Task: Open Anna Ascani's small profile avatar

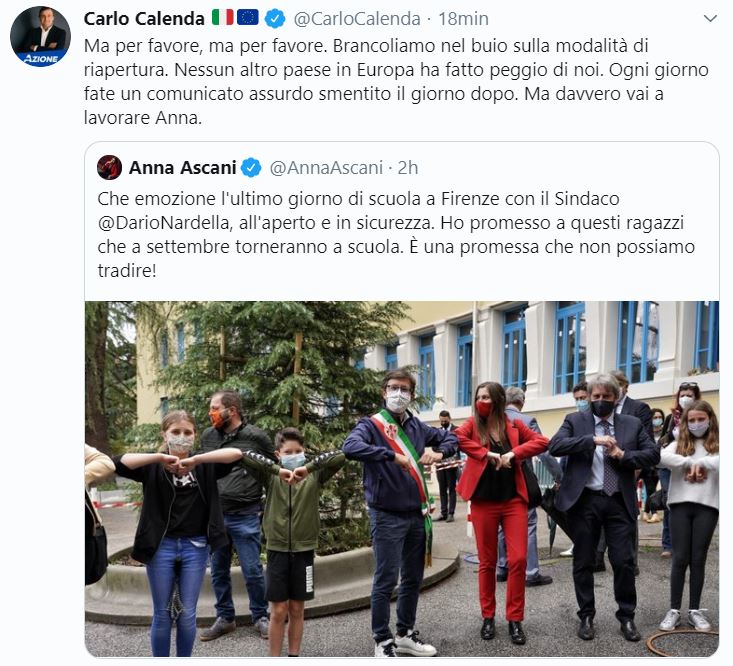Action: [x=109, y=167]
